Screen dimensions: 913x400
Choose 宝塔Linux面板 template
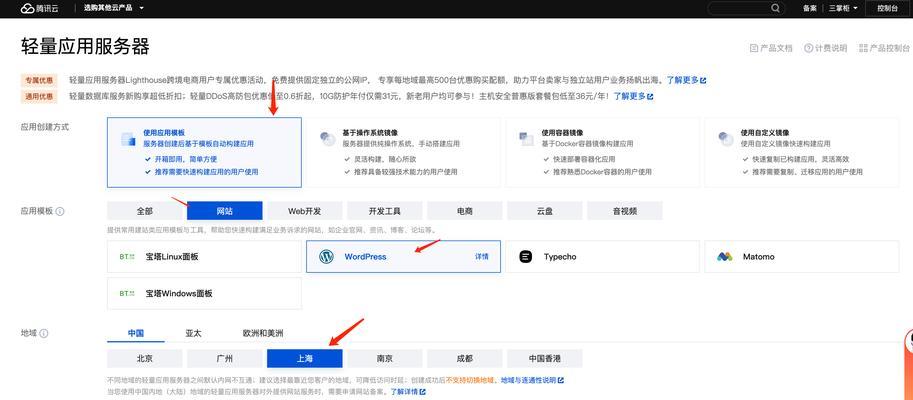(x=204, y=257)
